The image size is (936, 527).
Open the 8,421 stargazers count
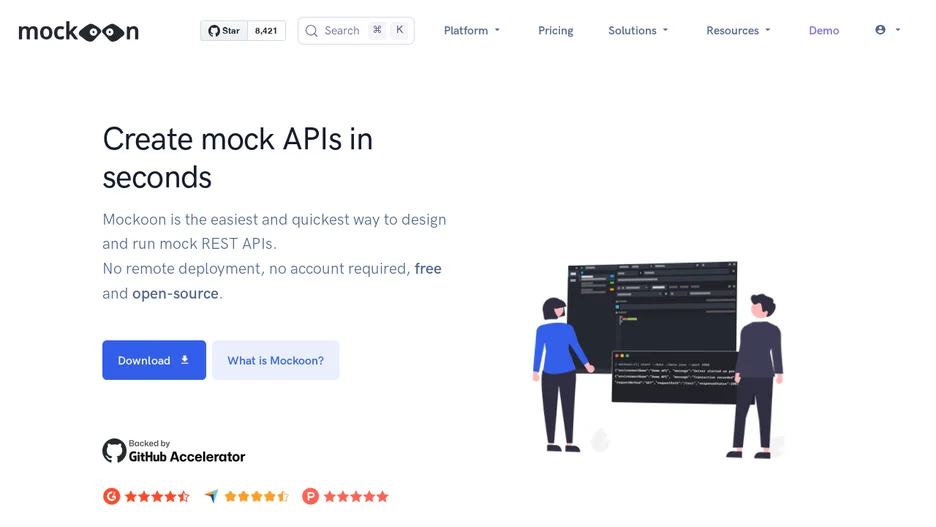(x=266, y=30)
